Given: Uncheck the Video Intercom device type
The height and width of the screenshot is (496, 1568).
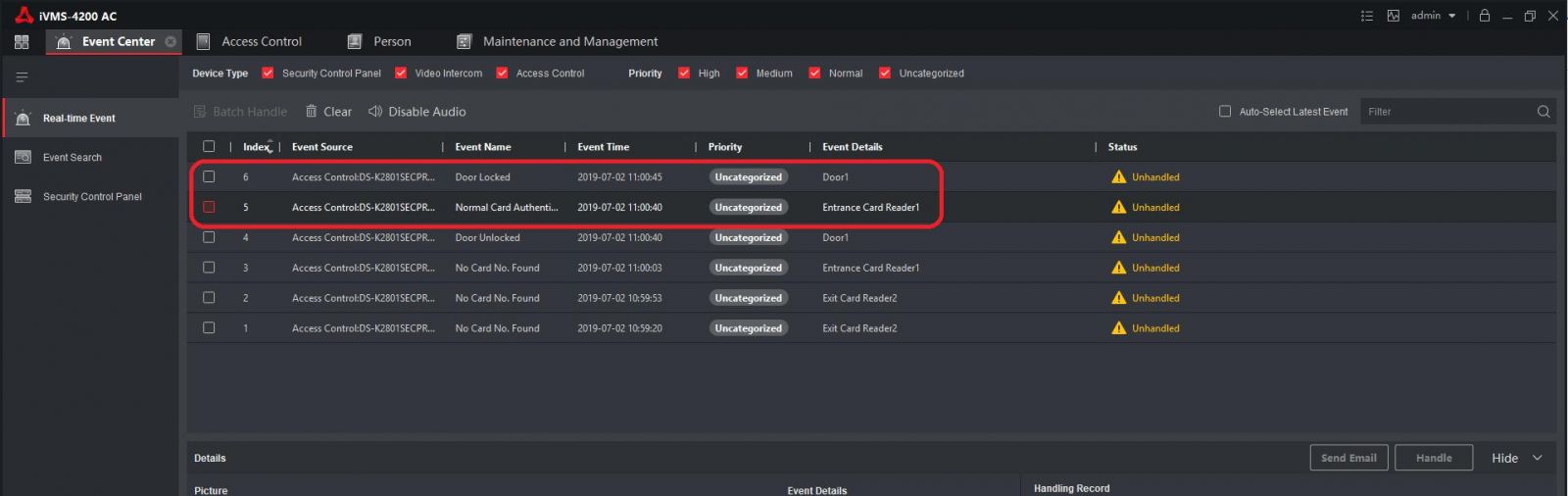Looking at the screenshot, I should pyautogui.click(x=401, y=74).
